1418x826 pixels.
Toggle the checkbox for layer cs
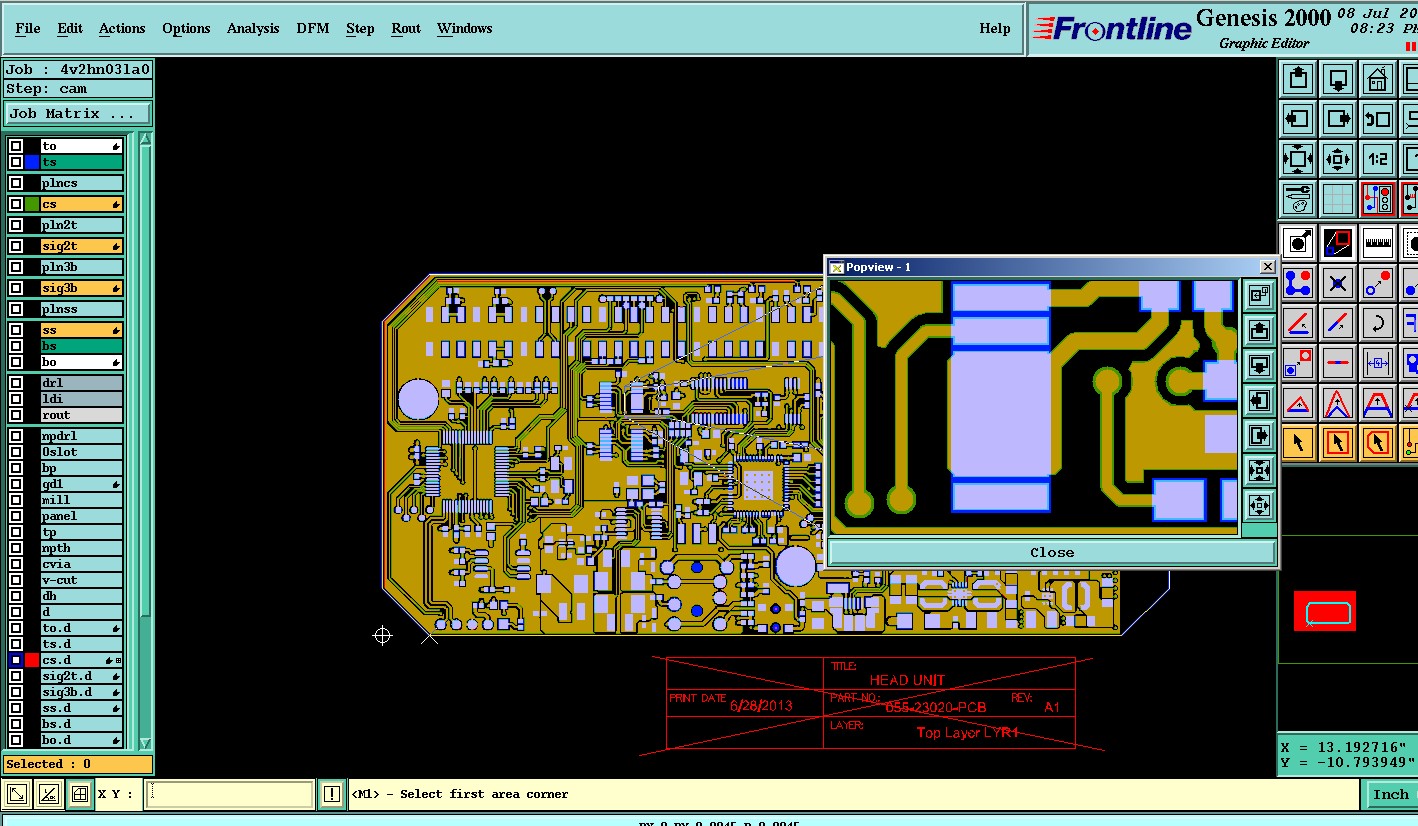pos(16,204)
